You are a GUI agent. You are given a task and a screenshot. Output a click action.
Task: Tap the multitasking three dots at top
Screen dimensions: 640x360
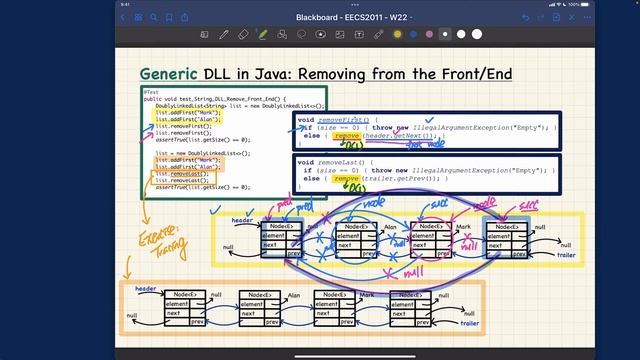(x=355, y=5)
